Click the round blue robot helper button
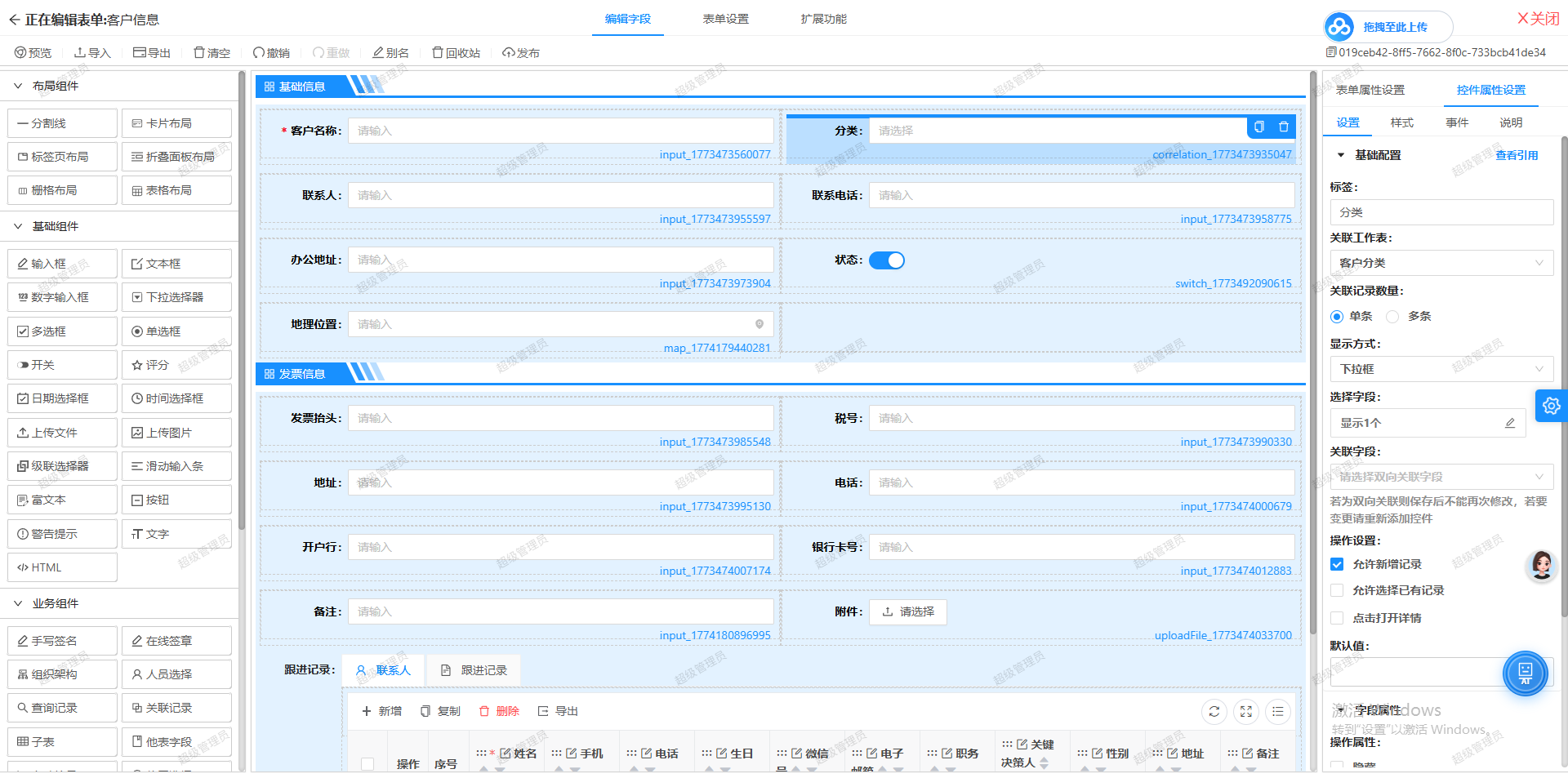 point(1526,673)
